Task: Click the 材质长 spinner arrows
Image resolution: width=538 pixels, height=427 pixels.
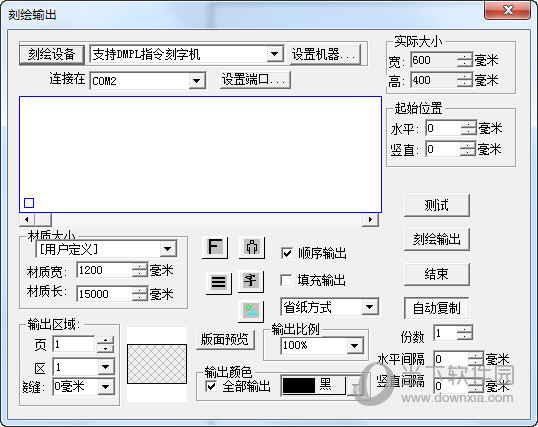Action: coord(140,294)
